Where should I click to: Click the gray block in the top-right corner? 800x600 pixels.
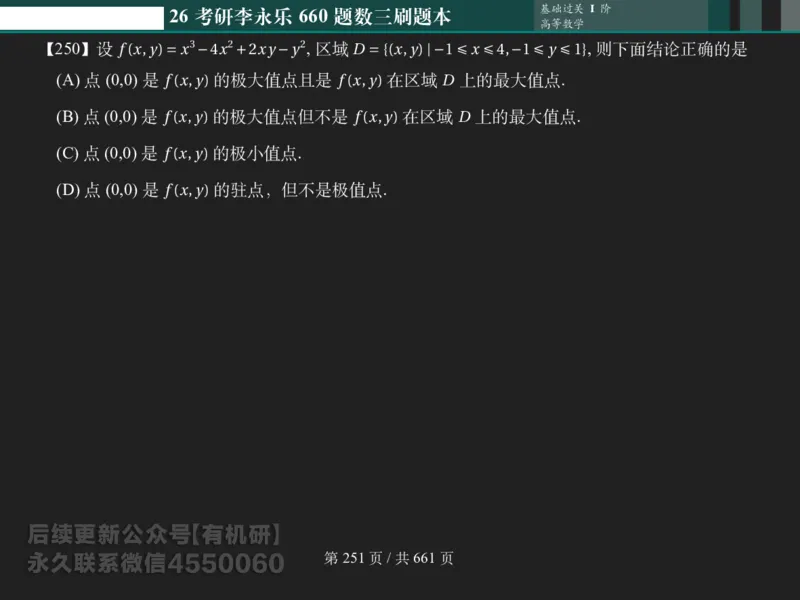pyautogui.click(x=790, y=15)
